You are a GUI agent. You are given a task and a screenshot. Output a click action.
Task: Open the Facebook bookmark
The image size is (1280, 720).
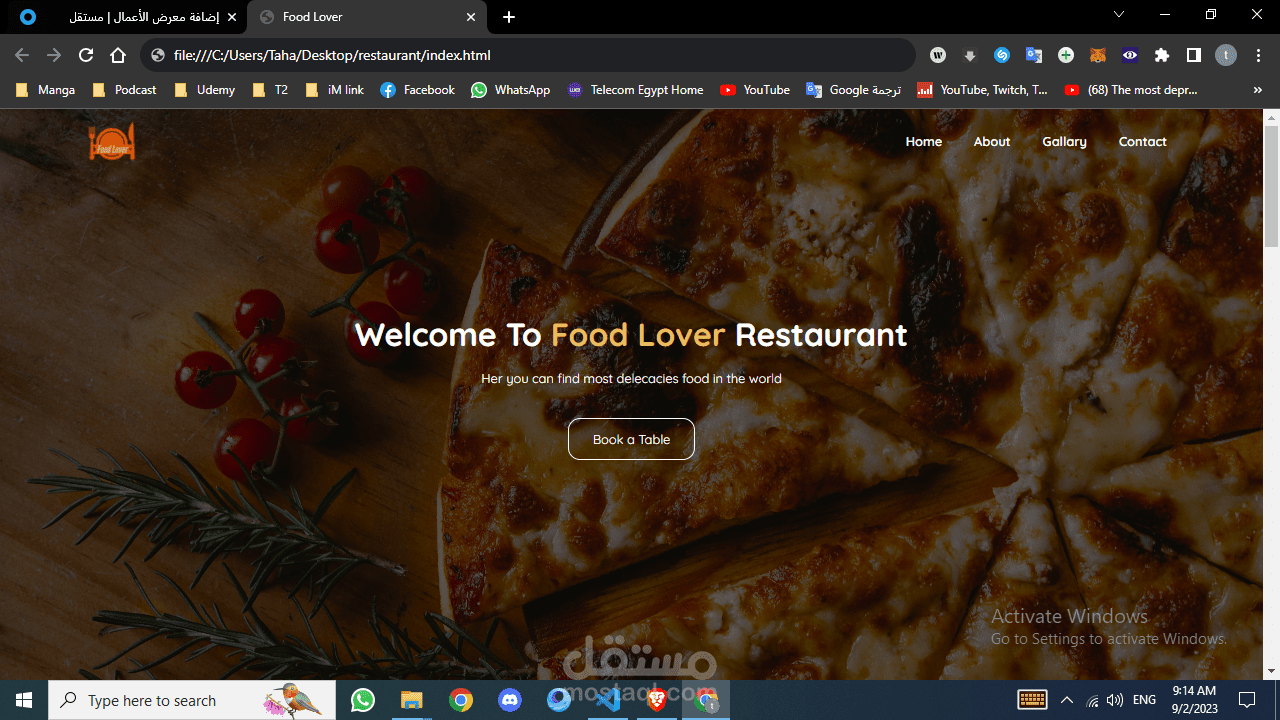417,90
